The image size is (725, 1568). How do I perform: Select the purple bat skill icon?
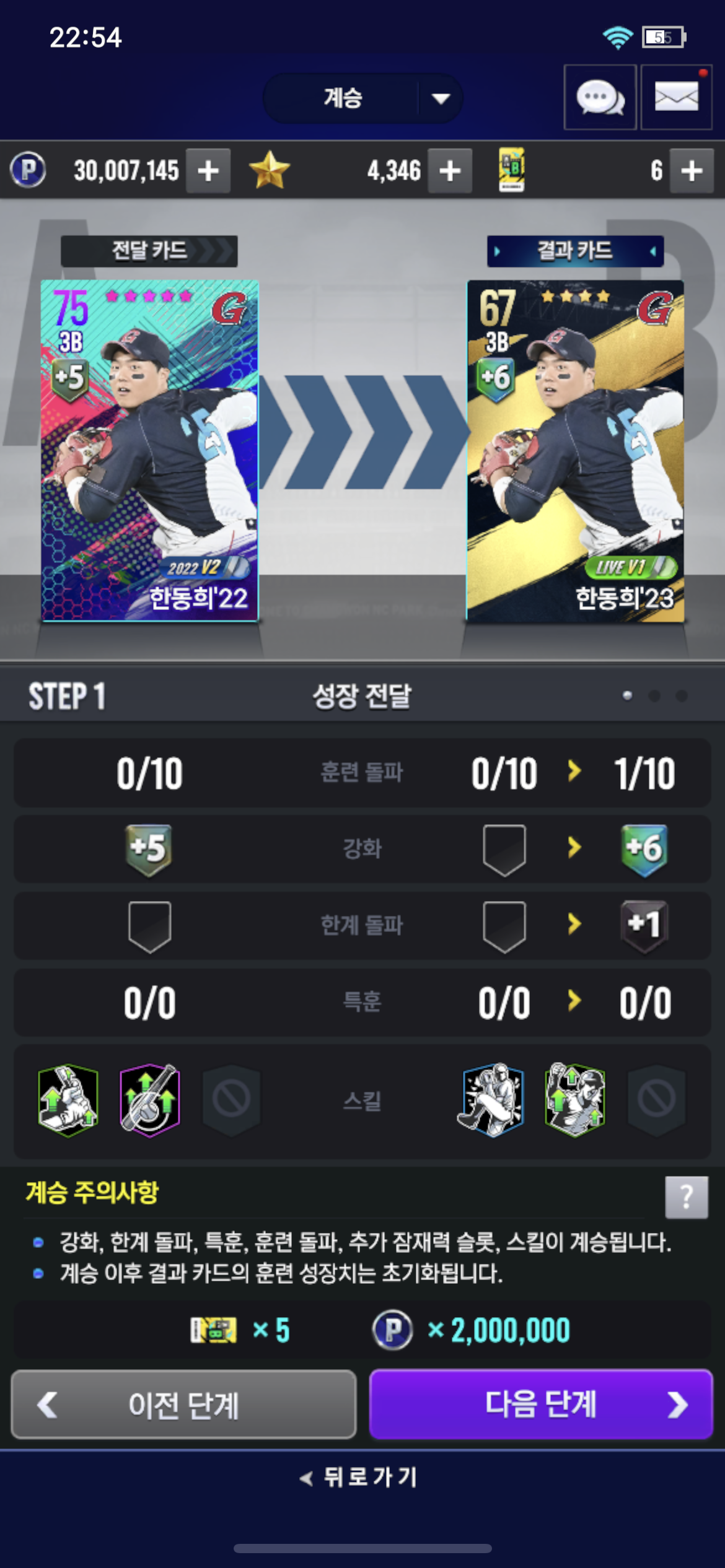pyautogui.click(x=150, y=1100)
